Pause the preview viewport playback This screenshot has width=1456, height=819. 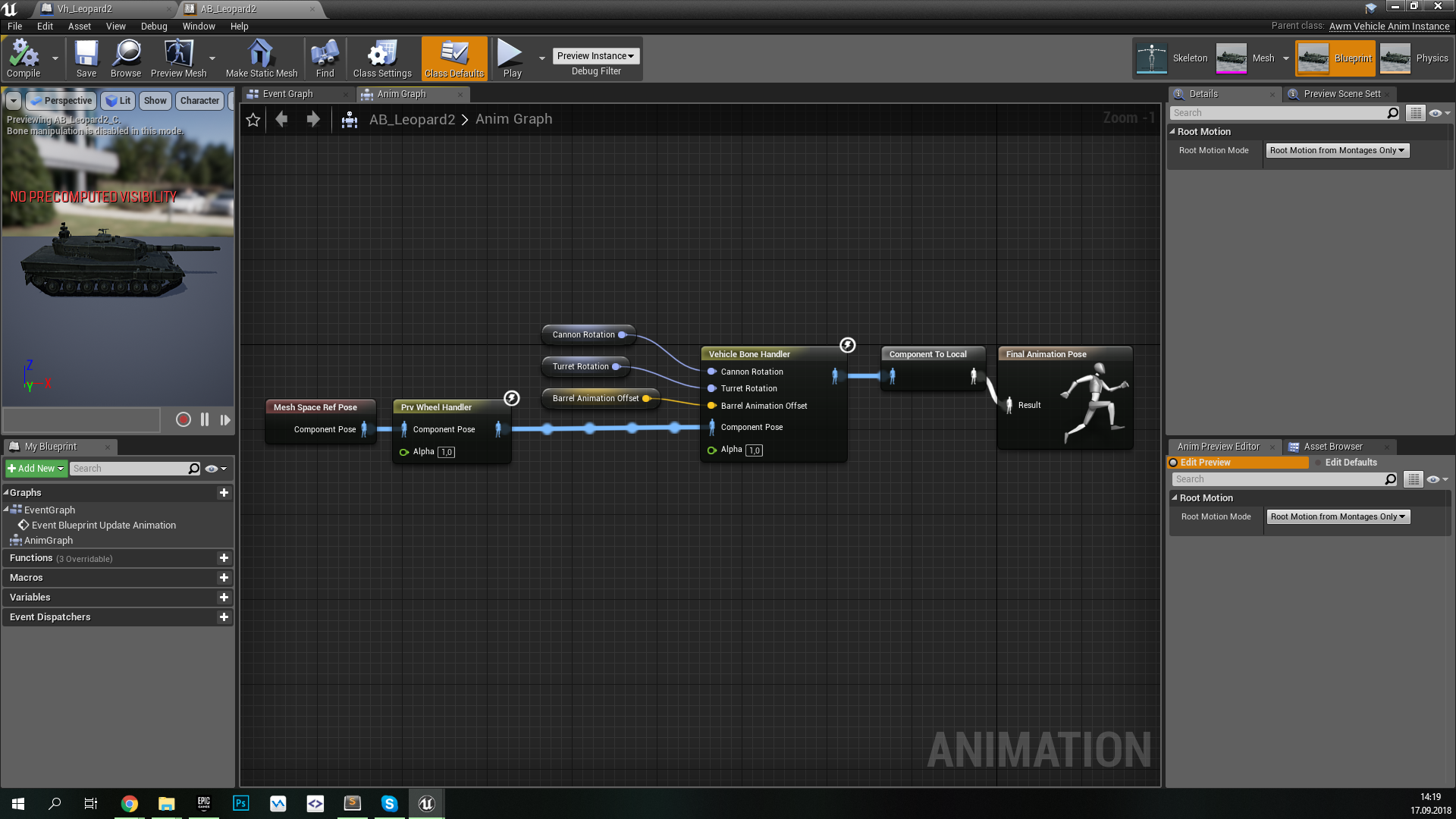pos(205,419)
